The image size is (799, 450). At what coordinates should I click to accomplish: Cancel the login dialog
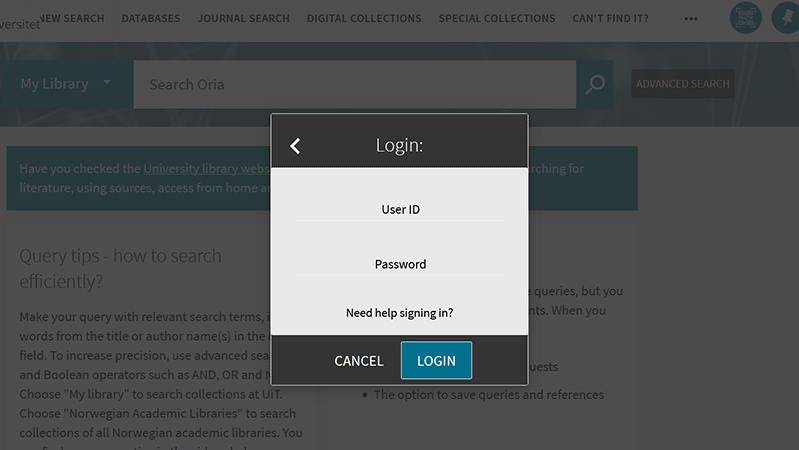pos(359,361)
